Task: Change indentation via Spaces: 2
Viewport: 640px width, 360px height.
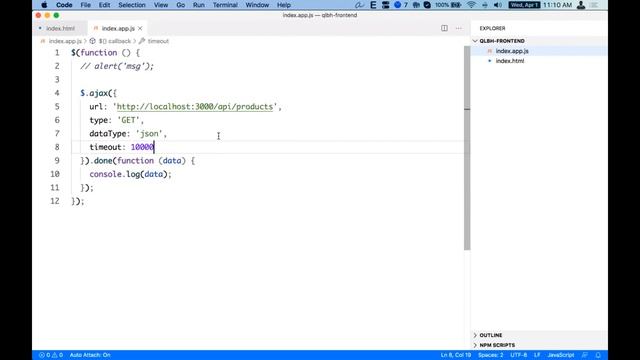Action: [491, 355]
